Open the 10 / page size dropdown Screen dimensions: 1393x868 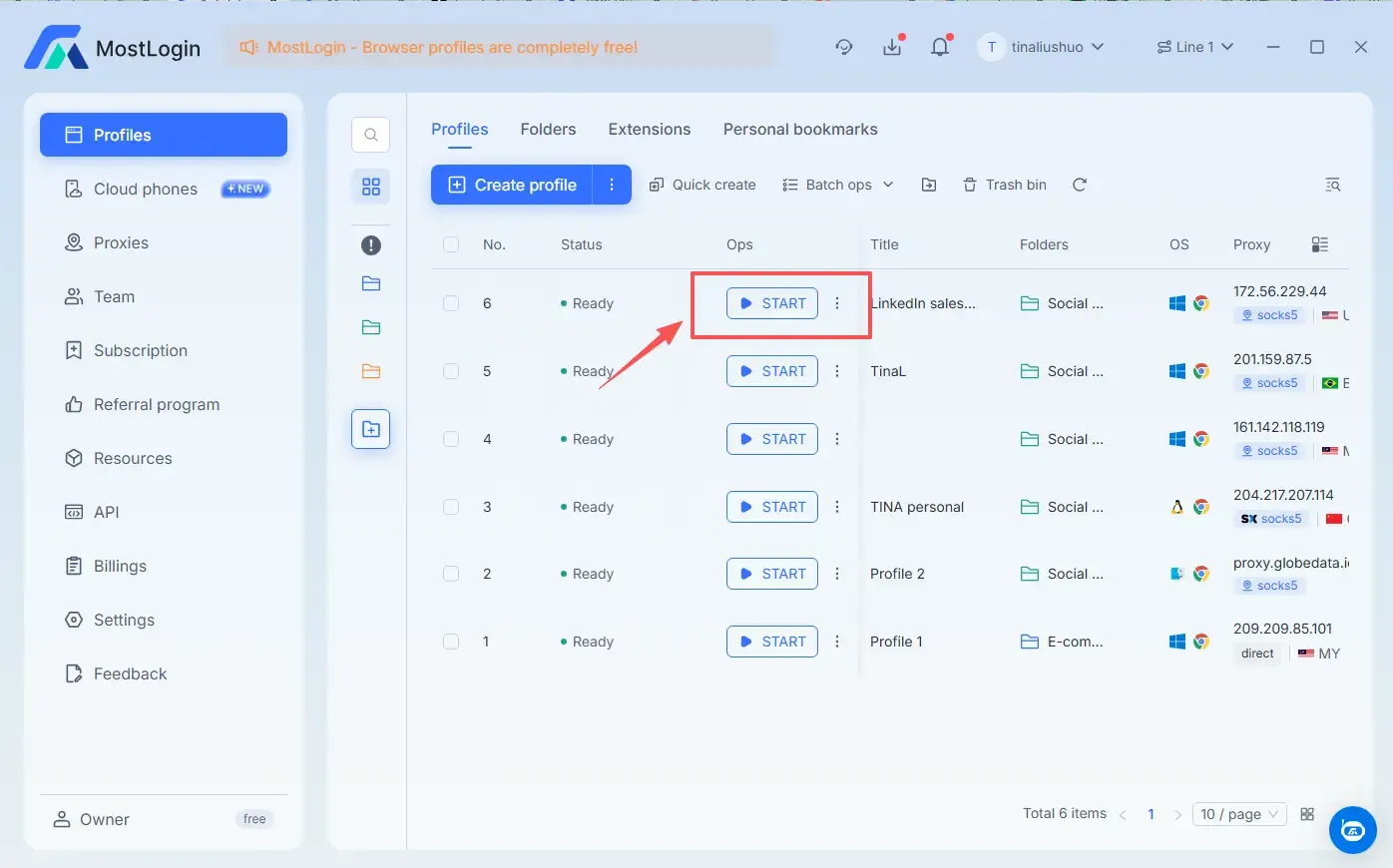click(1238, 814)
